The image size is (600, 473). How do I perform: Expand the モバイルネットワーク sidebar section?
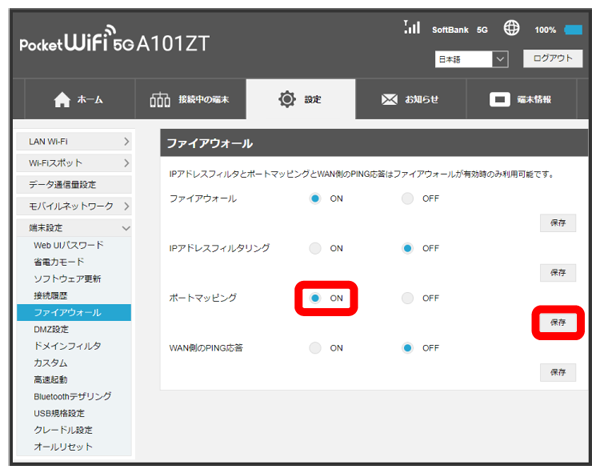75,206
